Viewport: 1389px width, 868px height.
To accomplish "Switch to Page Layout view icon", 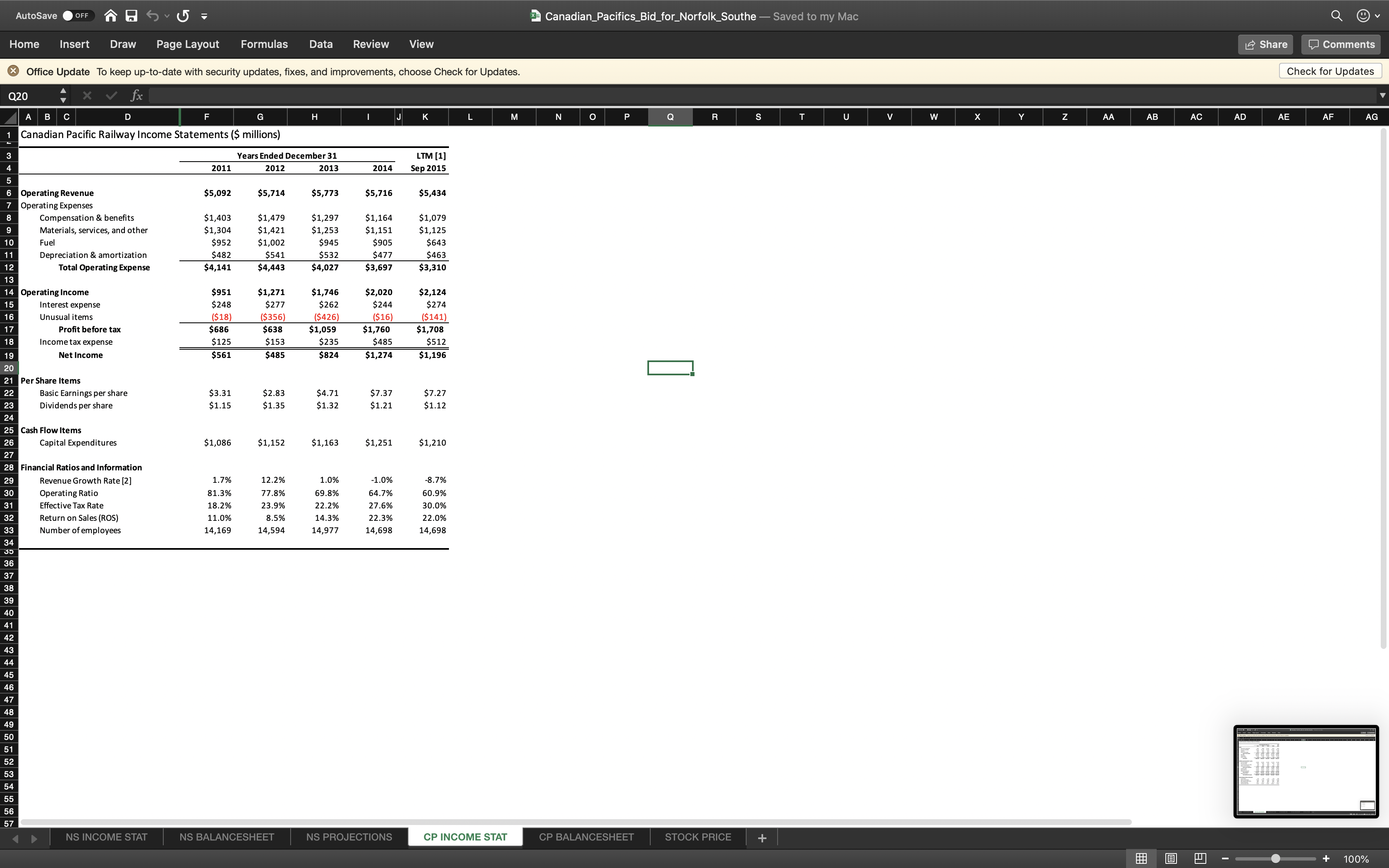I will click(x=1171, y=858).
